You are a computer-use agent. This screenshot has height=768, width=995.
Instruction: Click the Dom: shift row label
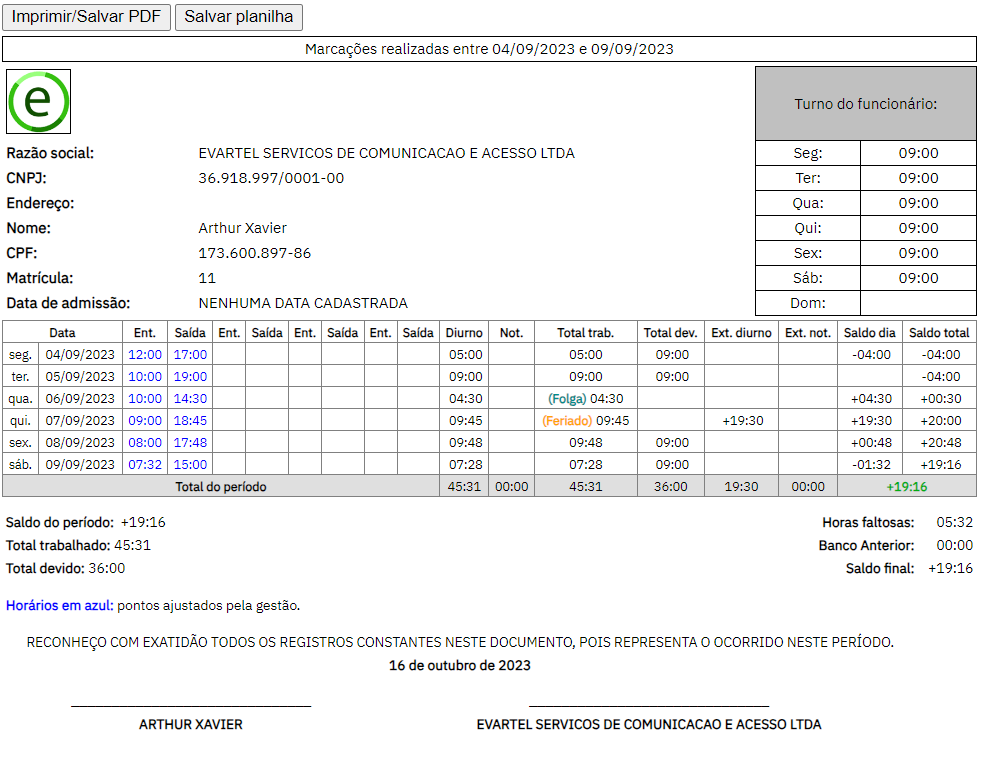pyautogui.click(x=808, y=303)
